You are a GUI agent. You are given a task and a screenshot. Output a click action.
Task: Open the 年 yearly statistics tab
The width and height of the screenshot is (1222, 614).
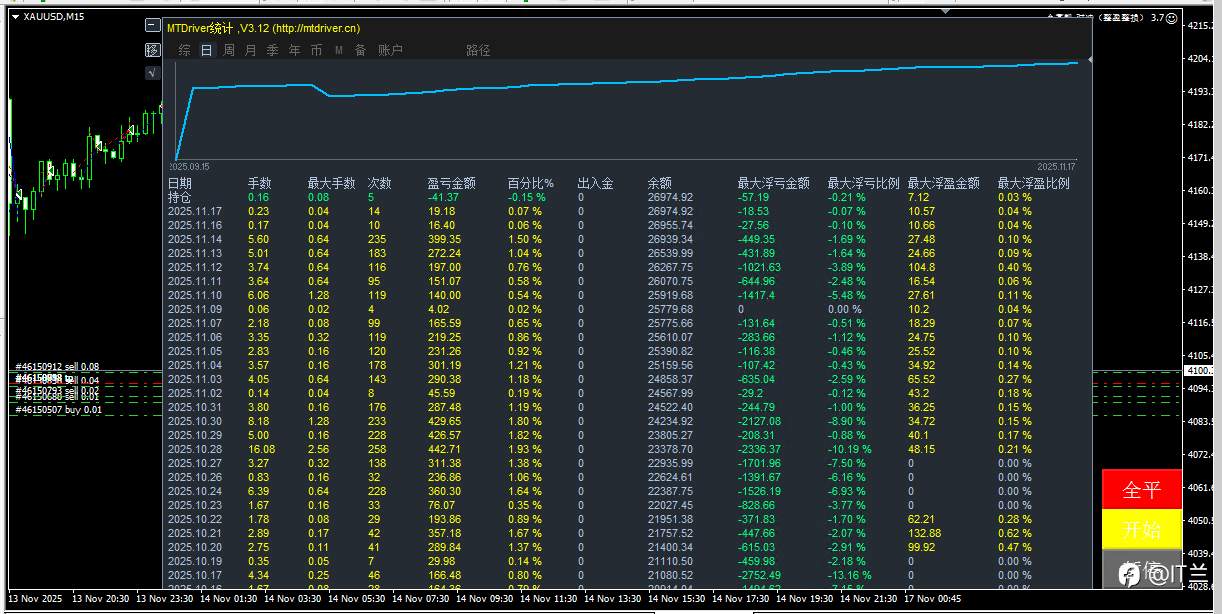click(x=295, y=50)
